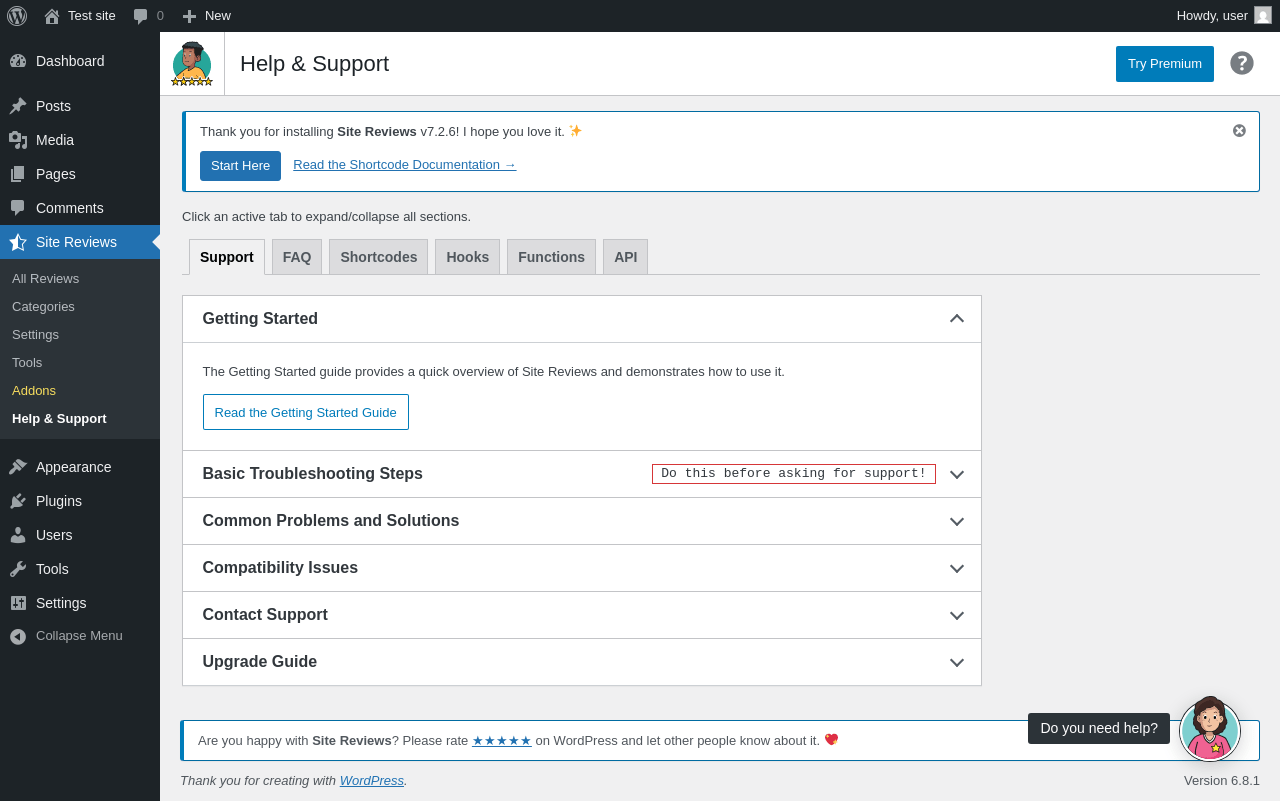Expand Common Problems and Solutions

tap(956, 521)
